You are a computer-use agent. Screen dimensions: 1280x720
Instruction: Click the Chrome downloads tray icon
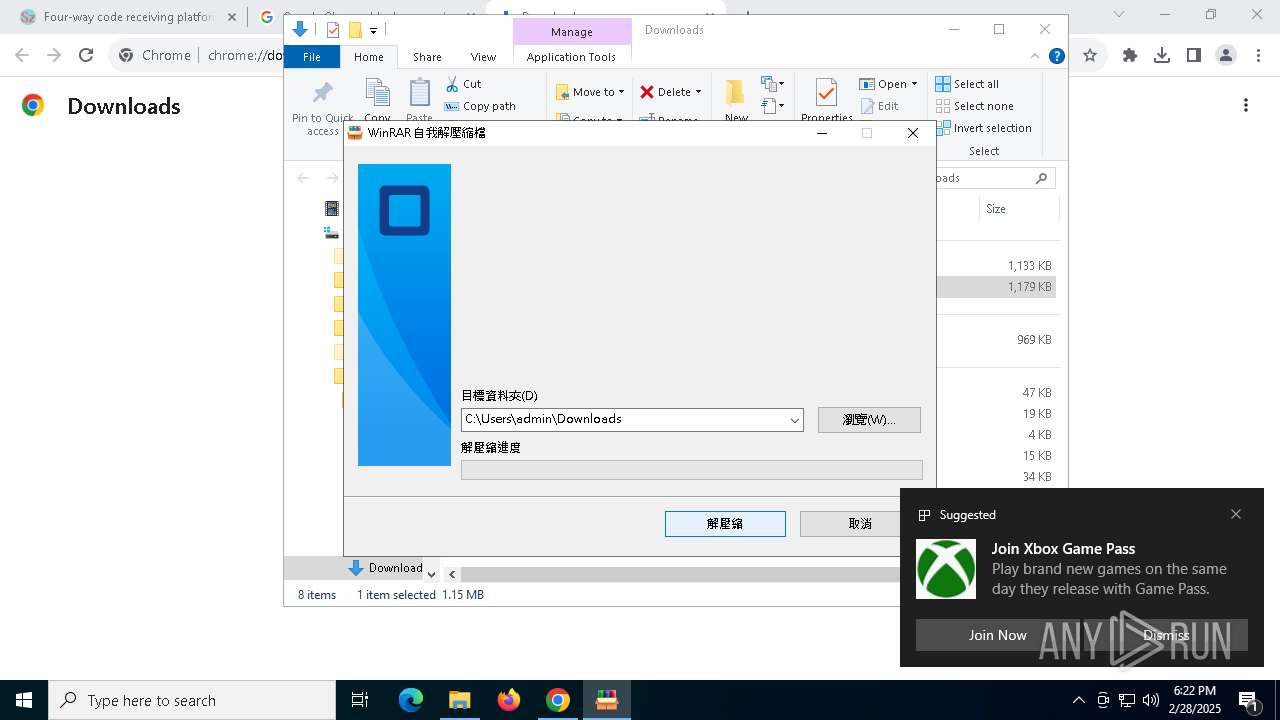click(1162, 56)
